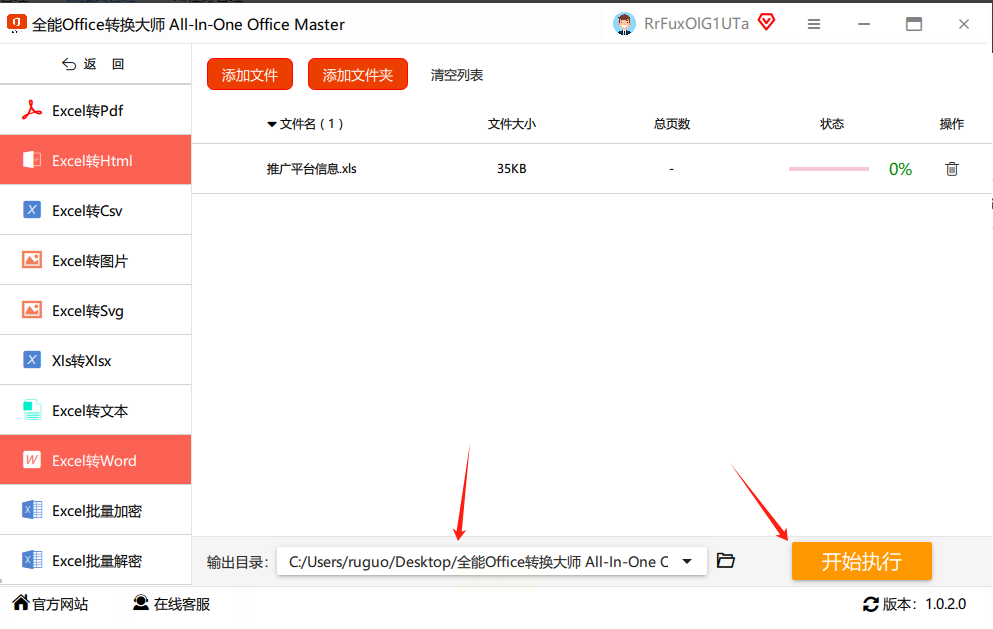Open Excel转Svg conversion mode

coord(96,310)
